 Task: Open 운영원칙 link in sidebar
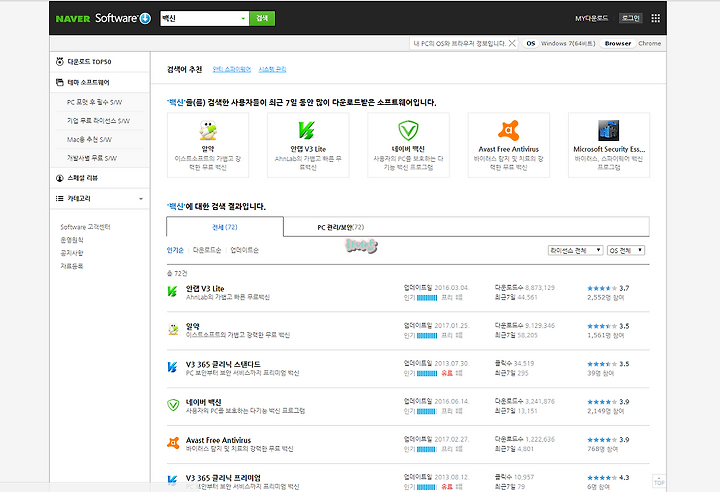72,240
